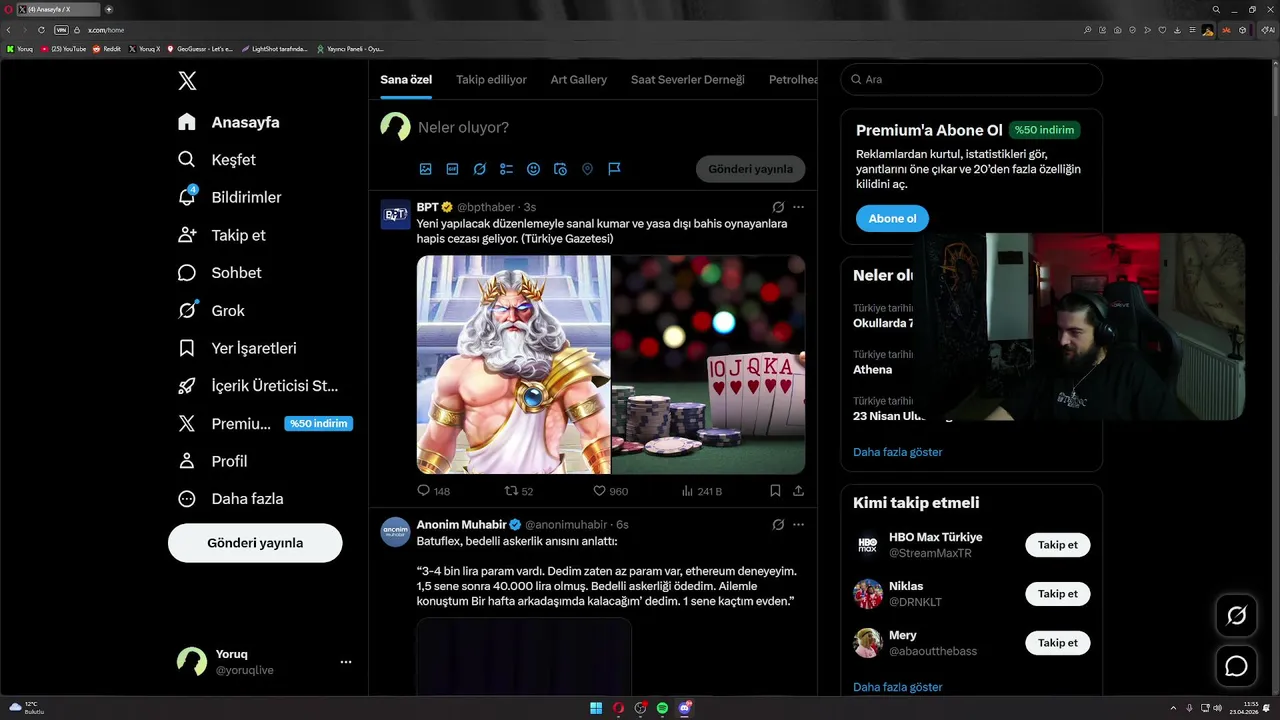Open Bildirimler notifications
Screen dimensions: 1280x720
click(x=229, y=197)
